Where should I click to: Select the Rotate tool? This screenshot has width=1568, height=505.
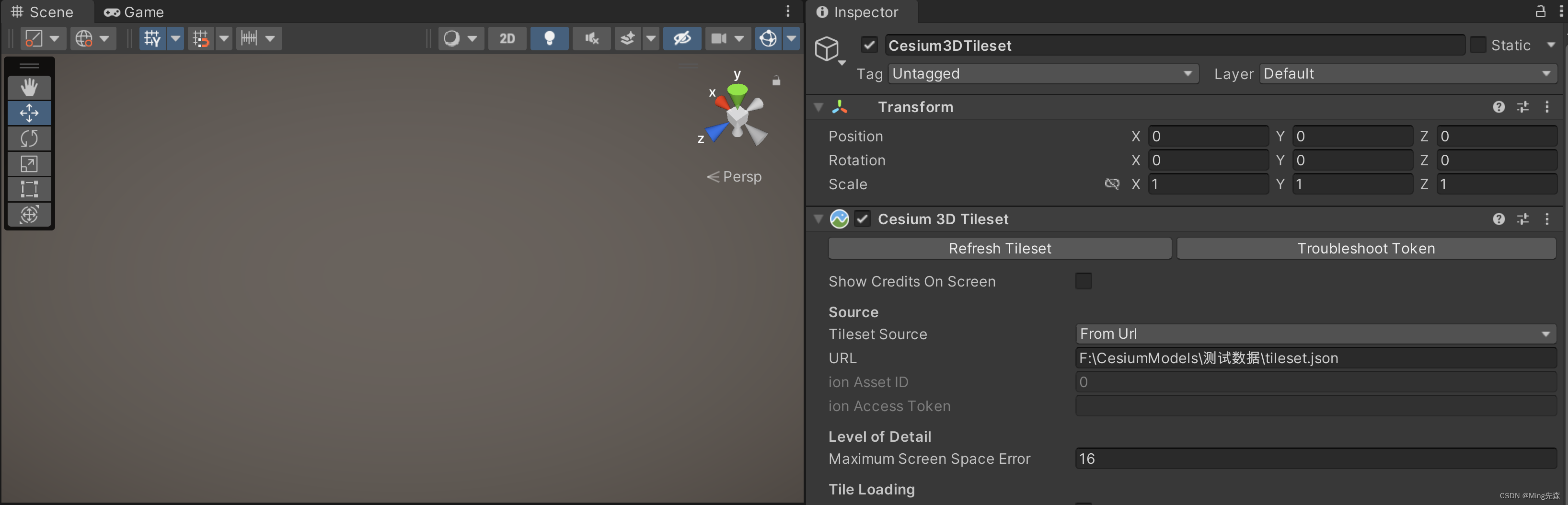tap(29, 139)
